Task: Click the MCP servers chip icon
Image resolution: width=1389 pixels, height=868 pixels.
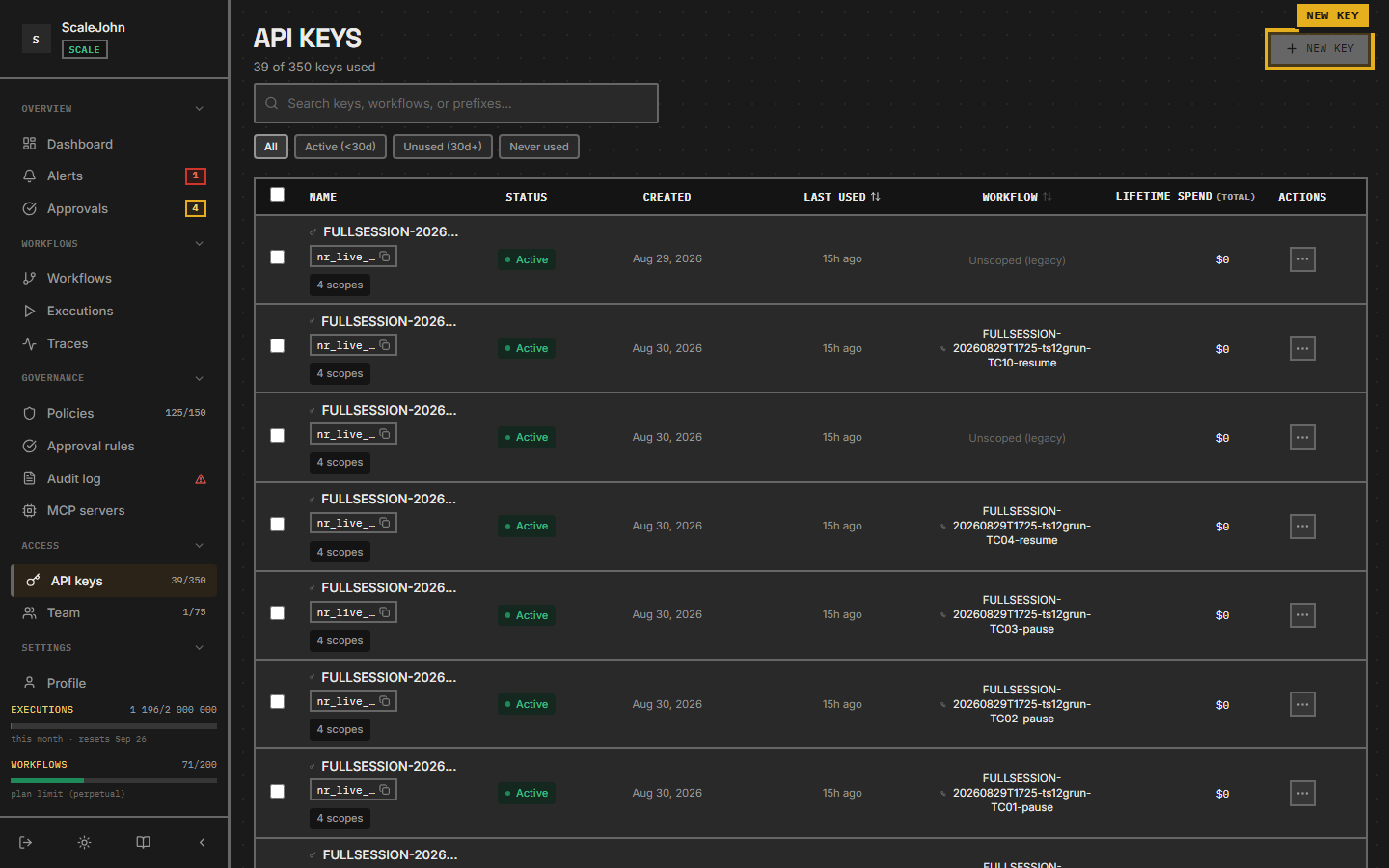Action: click(x=29, y=510)
